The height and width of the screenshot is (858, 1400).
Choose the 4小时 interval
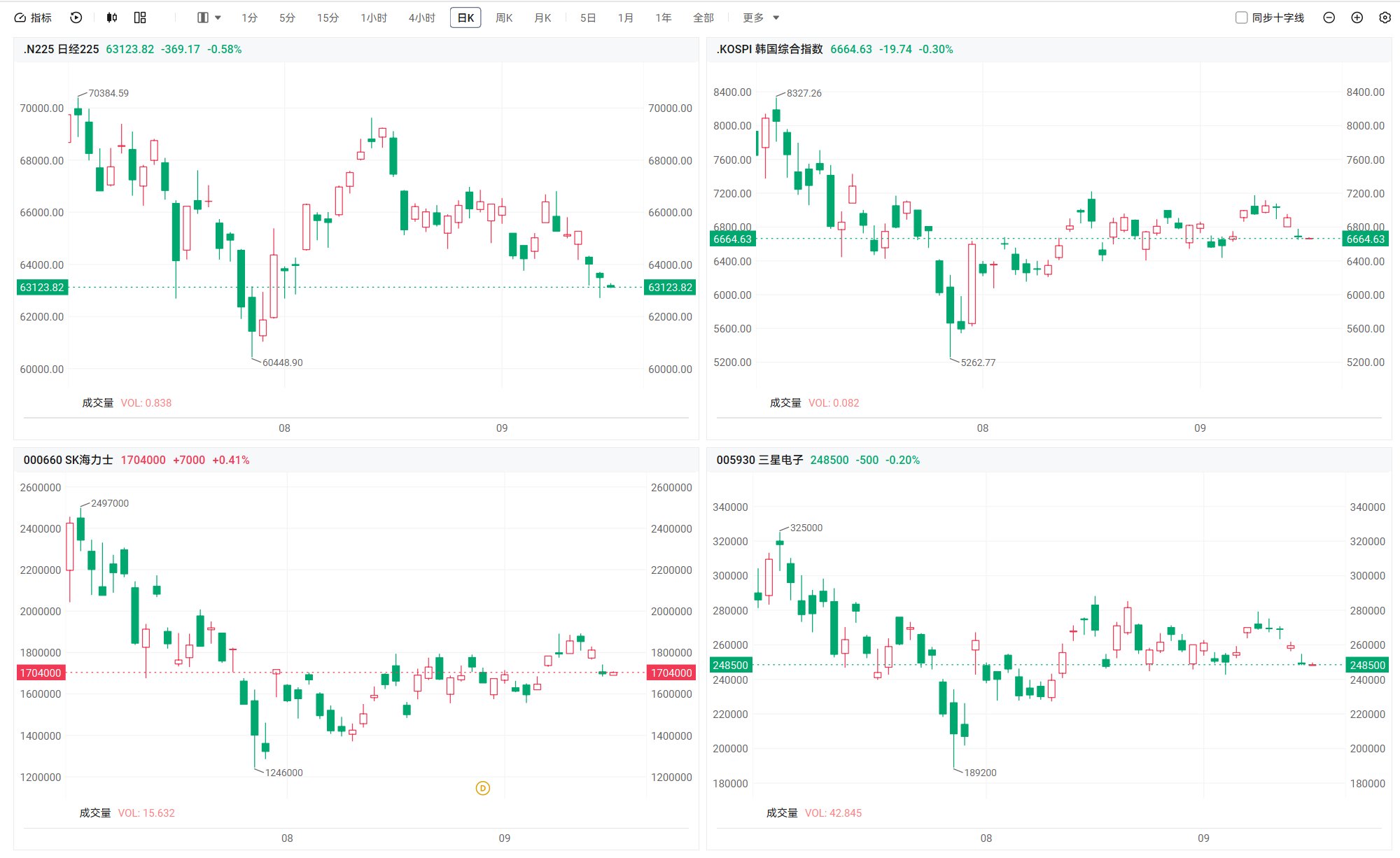click(421, 17)
